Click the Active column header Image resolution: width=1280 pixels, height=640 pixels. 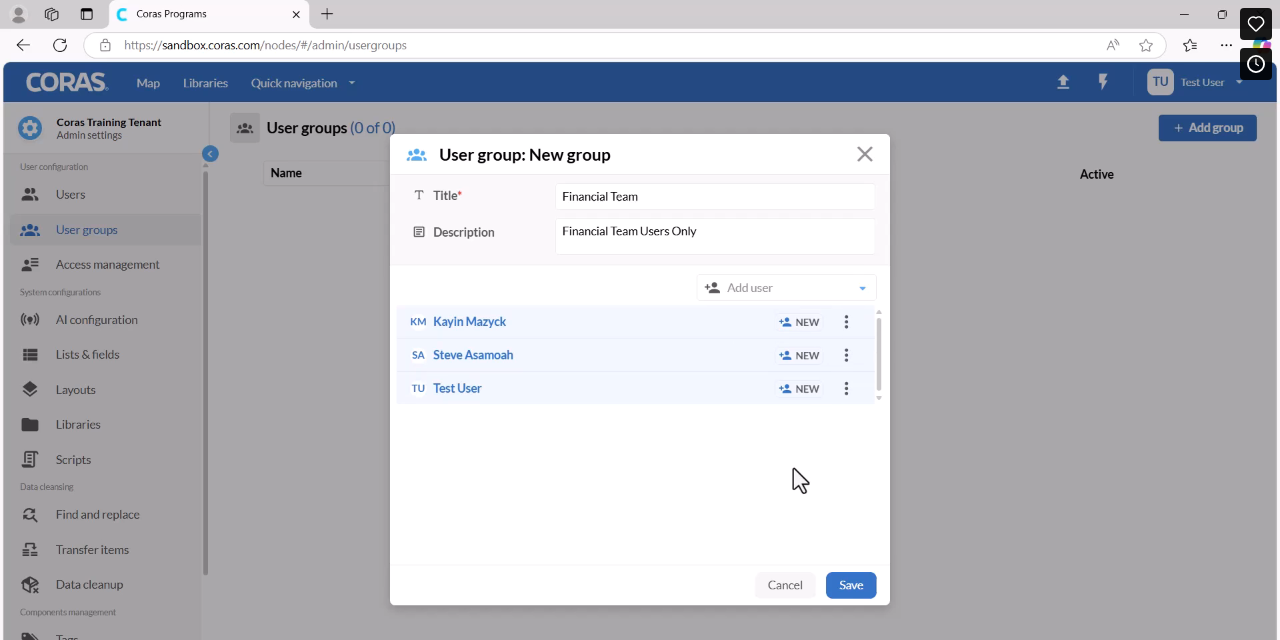[x=1097, y=174]
